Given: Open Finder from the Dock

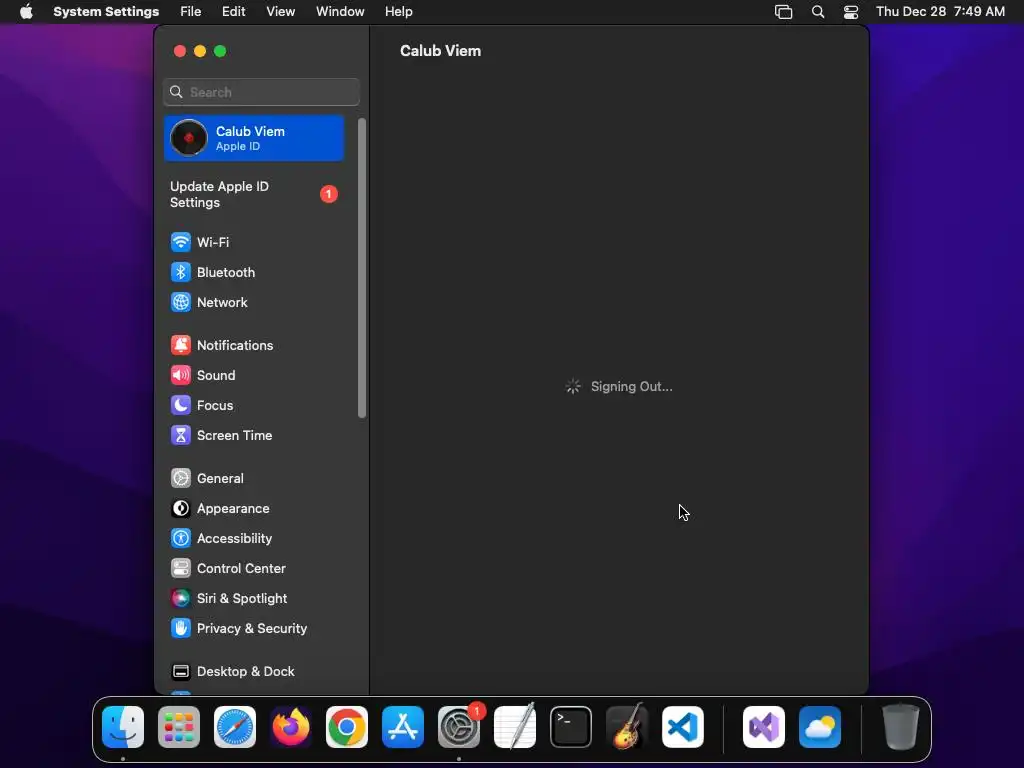Looking at the screenshot, I should point(123,727).
